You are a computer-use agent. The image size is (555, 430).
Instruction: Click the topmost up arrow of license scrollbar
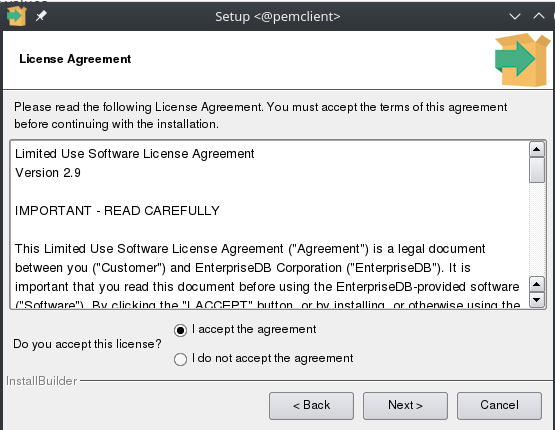point(537,149)
